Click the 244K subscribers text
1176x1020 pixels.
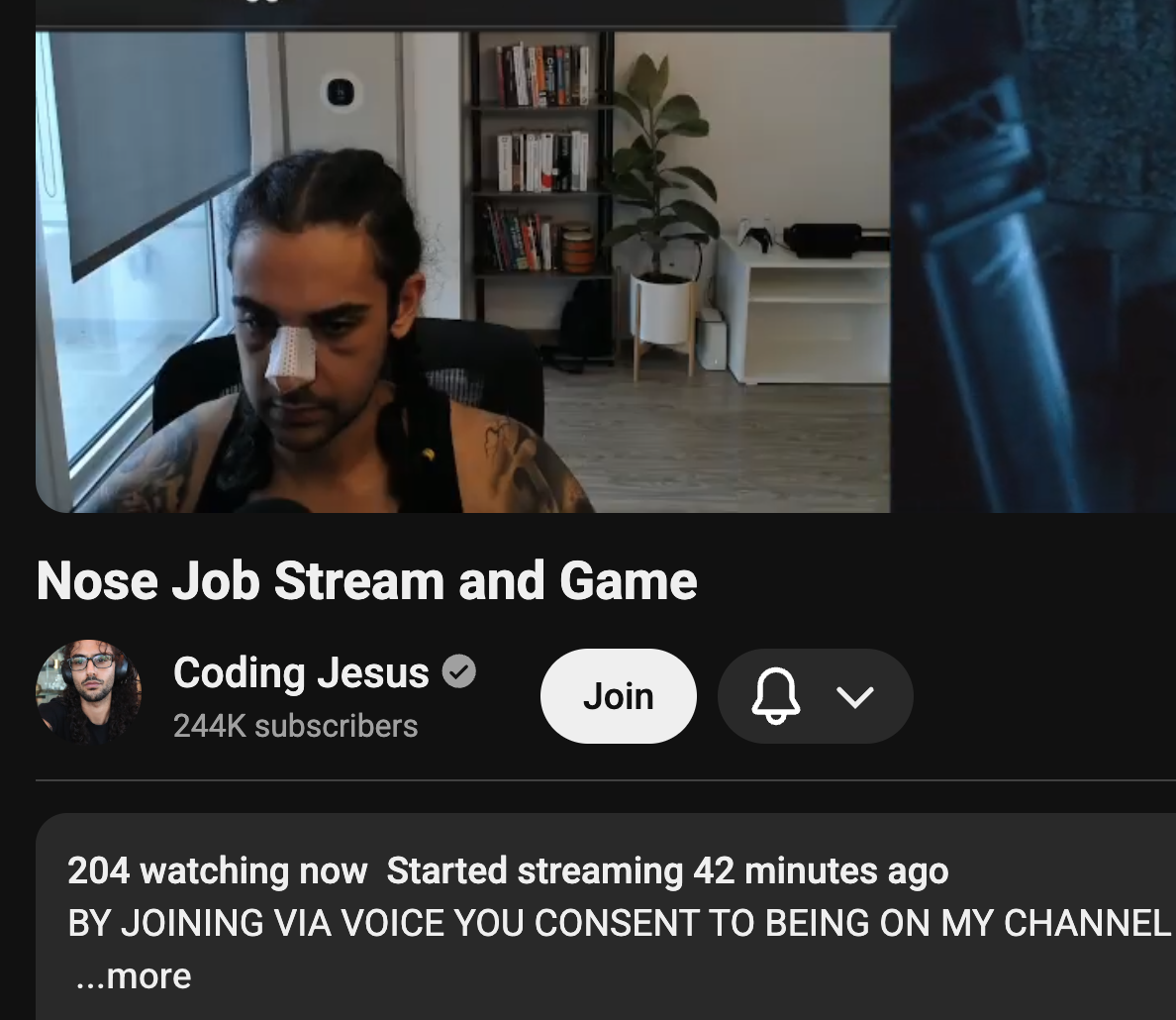point(296,726)
